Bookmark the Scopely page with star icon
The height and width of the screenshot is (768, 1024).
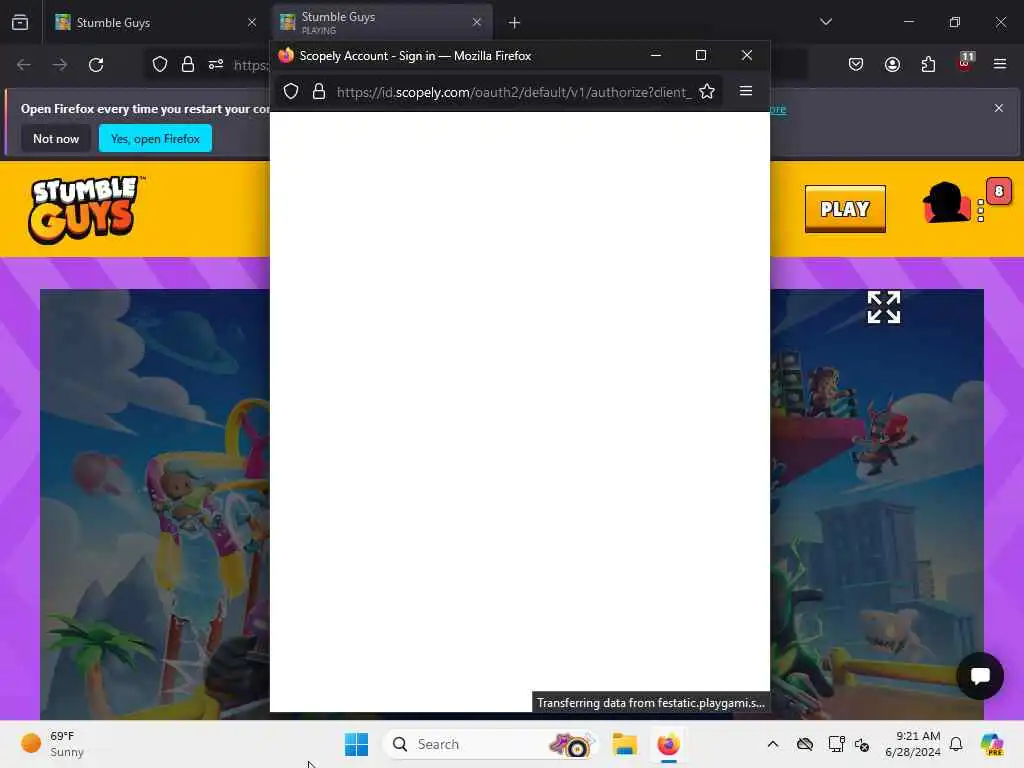point(707,91)
